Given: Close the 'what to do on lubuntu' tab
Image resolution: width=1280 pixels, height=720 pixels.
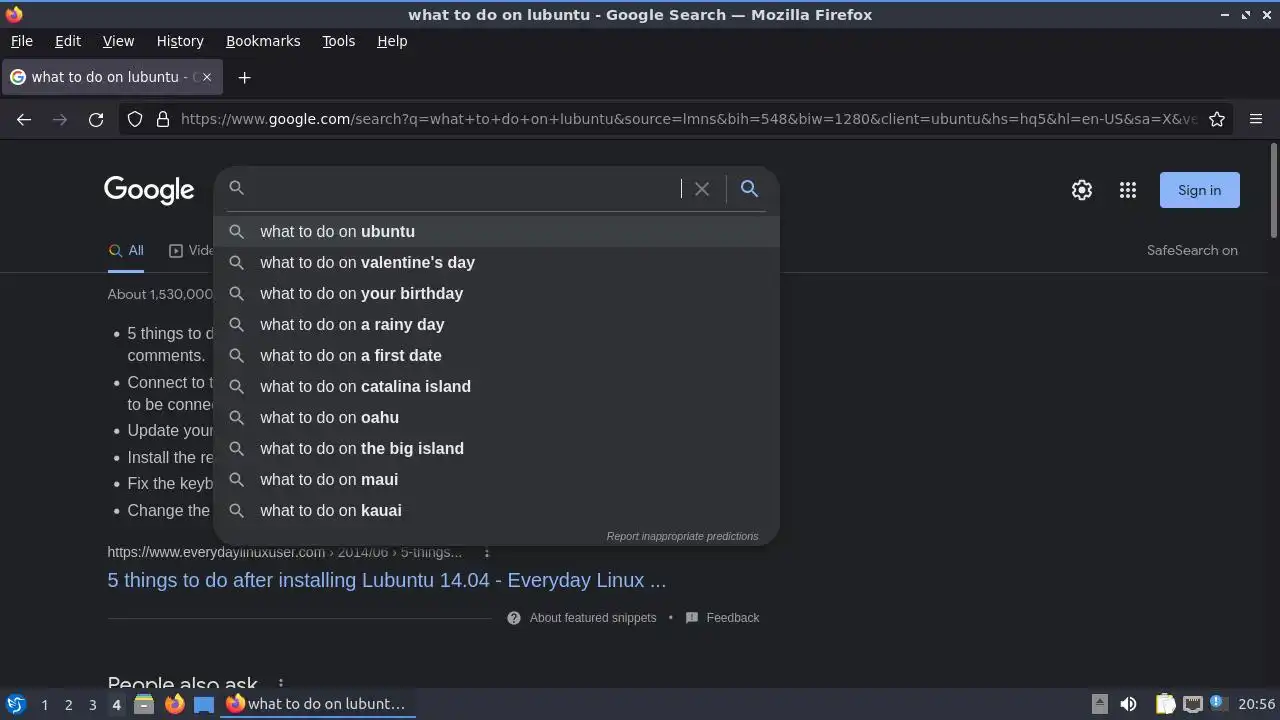Looking at the screenshot, I should pos(207,77).
